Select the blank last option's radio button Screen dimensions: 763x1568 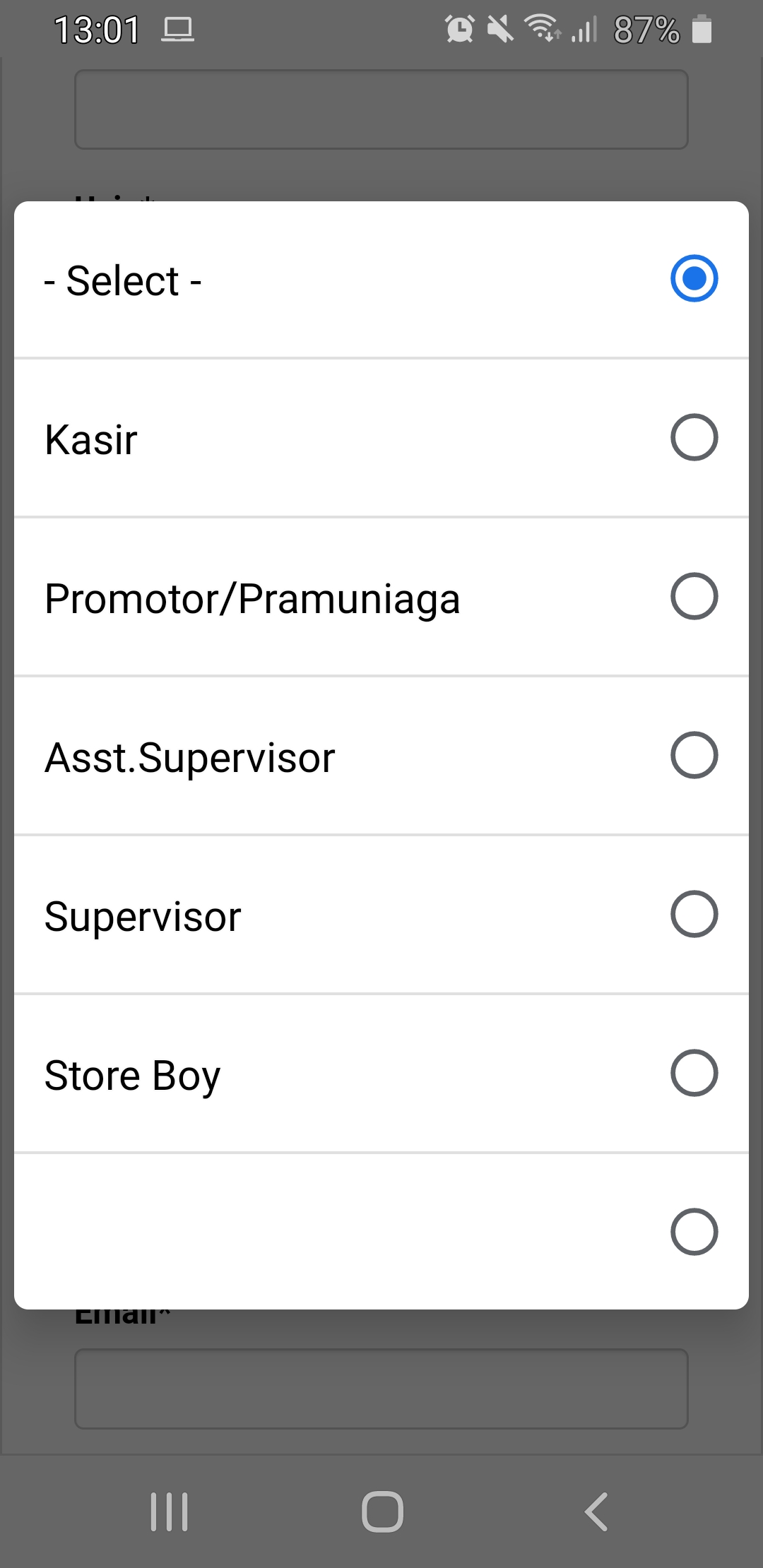[694, 1232]
